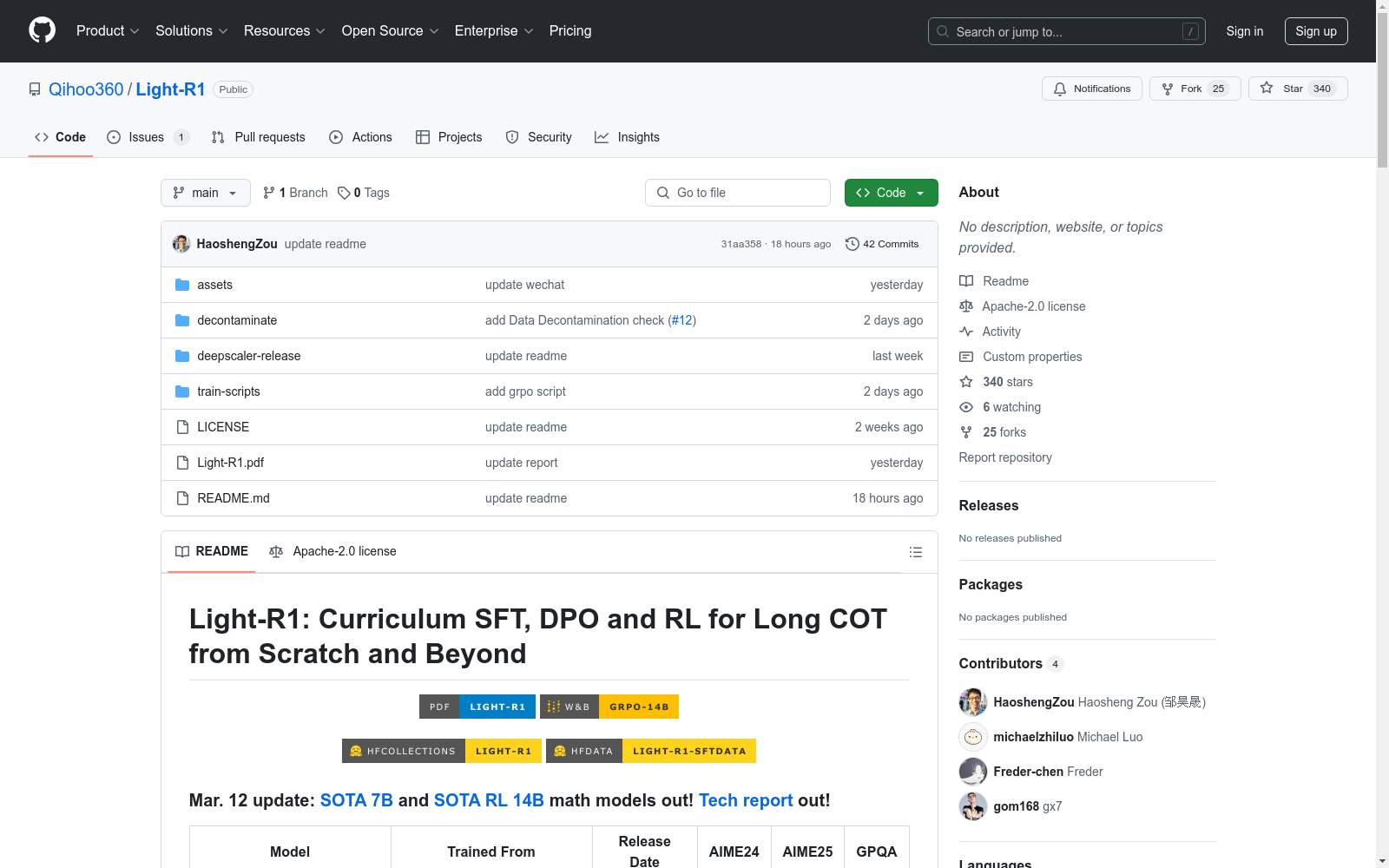
Task: Open the Light-R1.pdf file
Action: tap(231, 463)
